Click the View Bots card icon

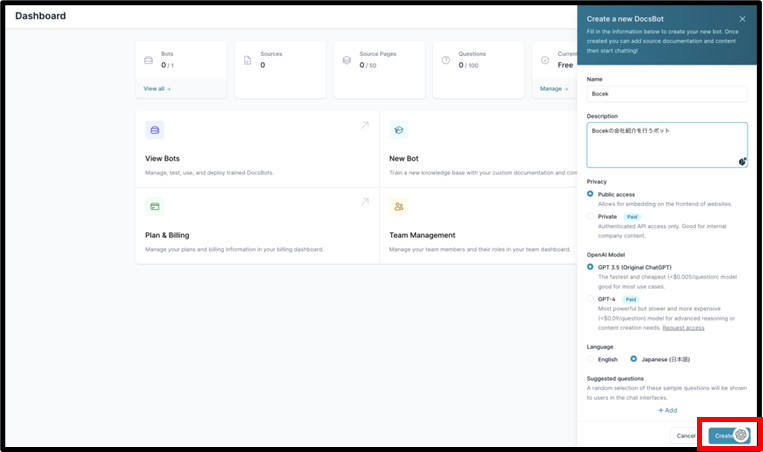pyautogui.click(x=155, y=130)
